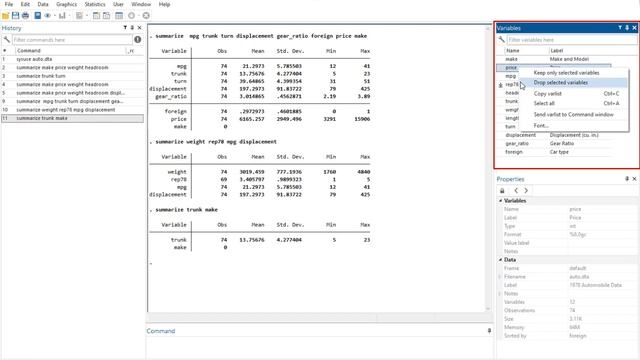Close the Properties panel
640x360 pixels.
(x=634, y=179)
